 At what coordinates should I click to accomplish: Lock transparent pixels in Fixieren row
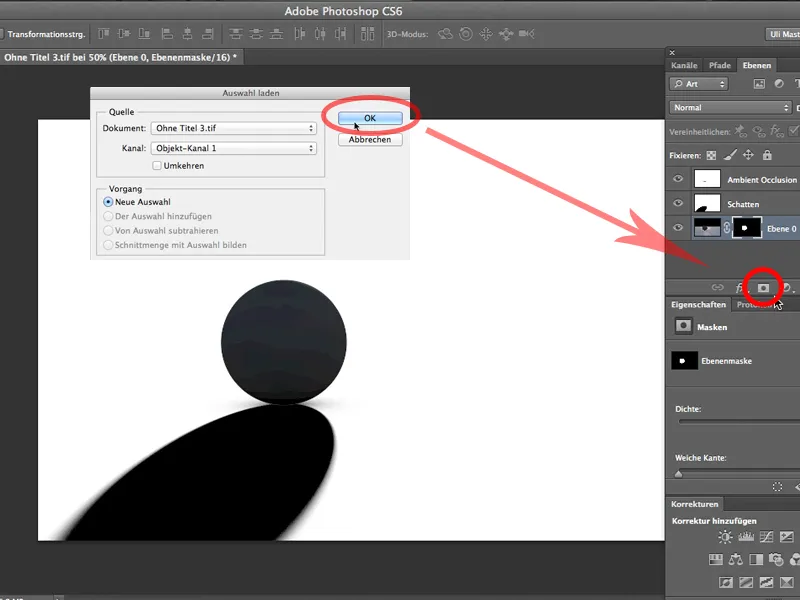(710, 155)
